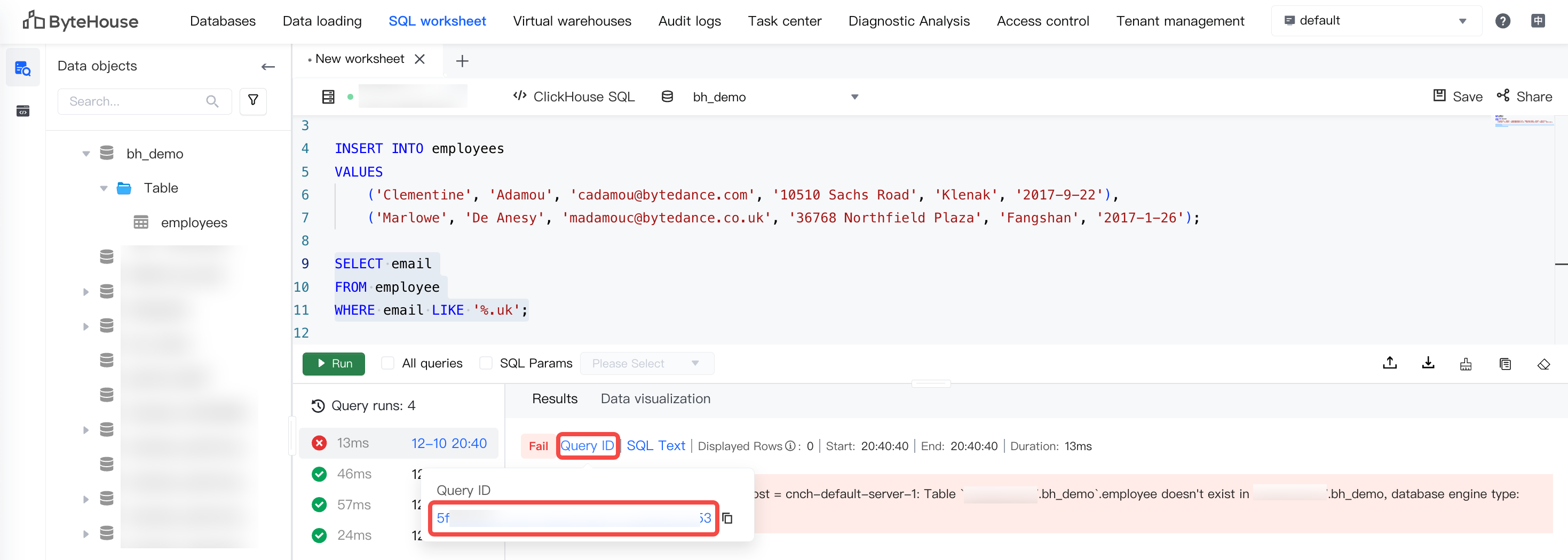Click the help question mark icon

tap(1502, 21)
